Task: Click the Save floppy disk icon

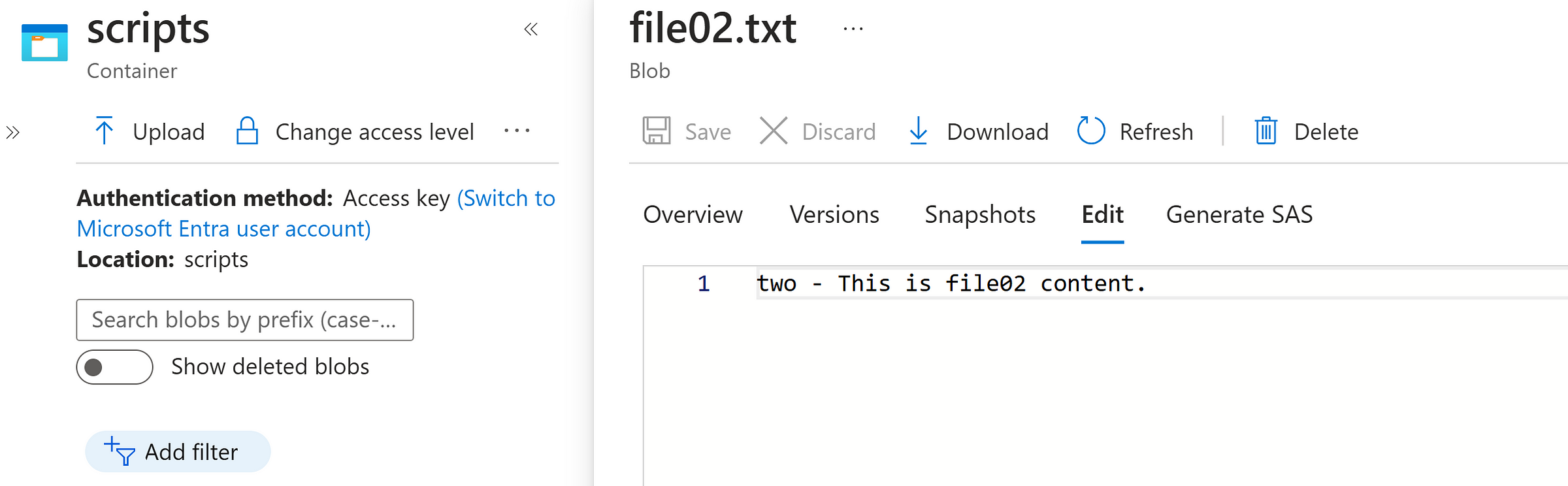Action: (x=657, y=131)
